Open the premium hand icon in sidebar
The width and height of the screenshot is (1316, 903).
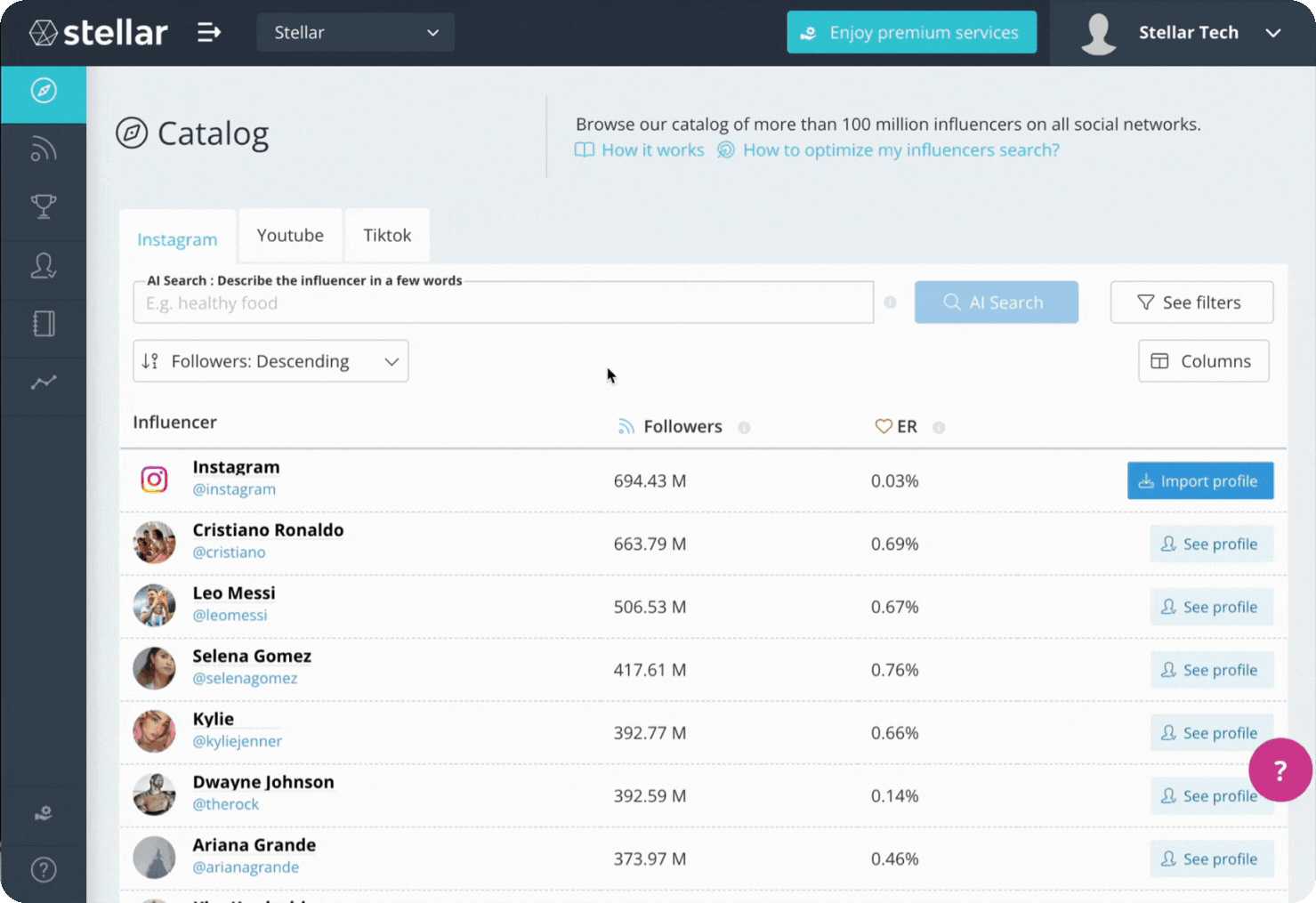pyautogui.click(x=44, y=812)
